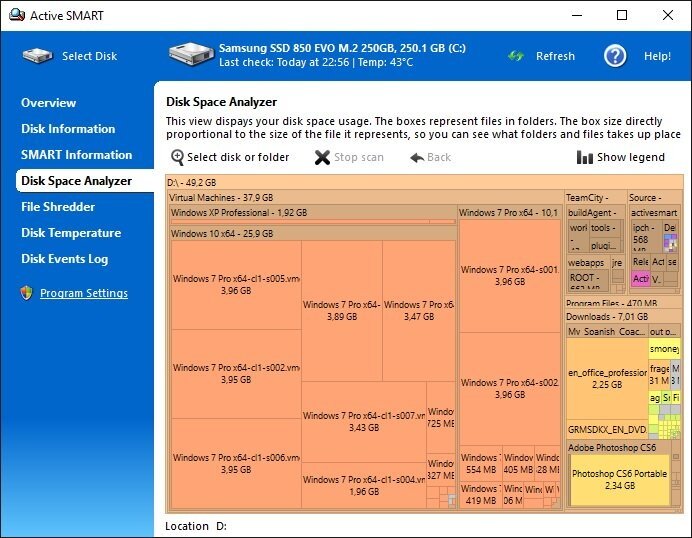The width and height of the screenshot is (692, 538).
Task: Select the Windows 7 Pro x64-cl1-s004 1,96 GB block
Action: (x=364, y=485)
